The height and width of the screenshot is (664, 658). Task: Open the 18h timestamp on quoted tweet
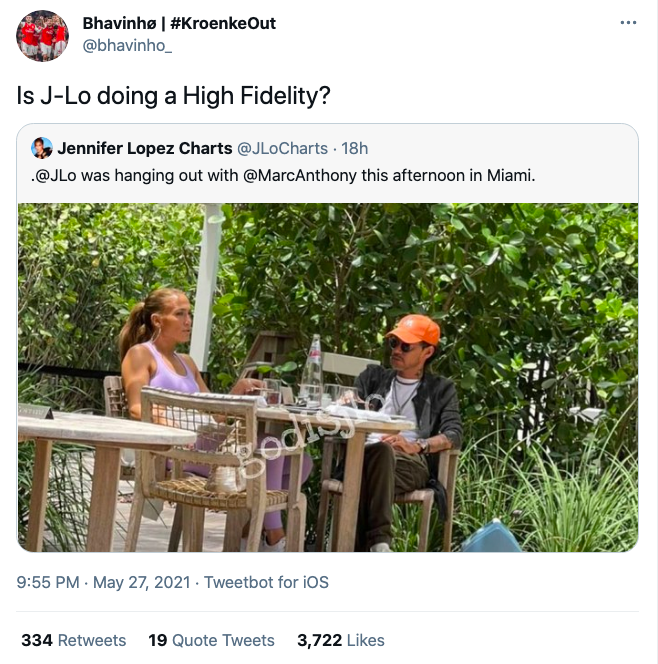pyautogui.click(x=354, y=149)
